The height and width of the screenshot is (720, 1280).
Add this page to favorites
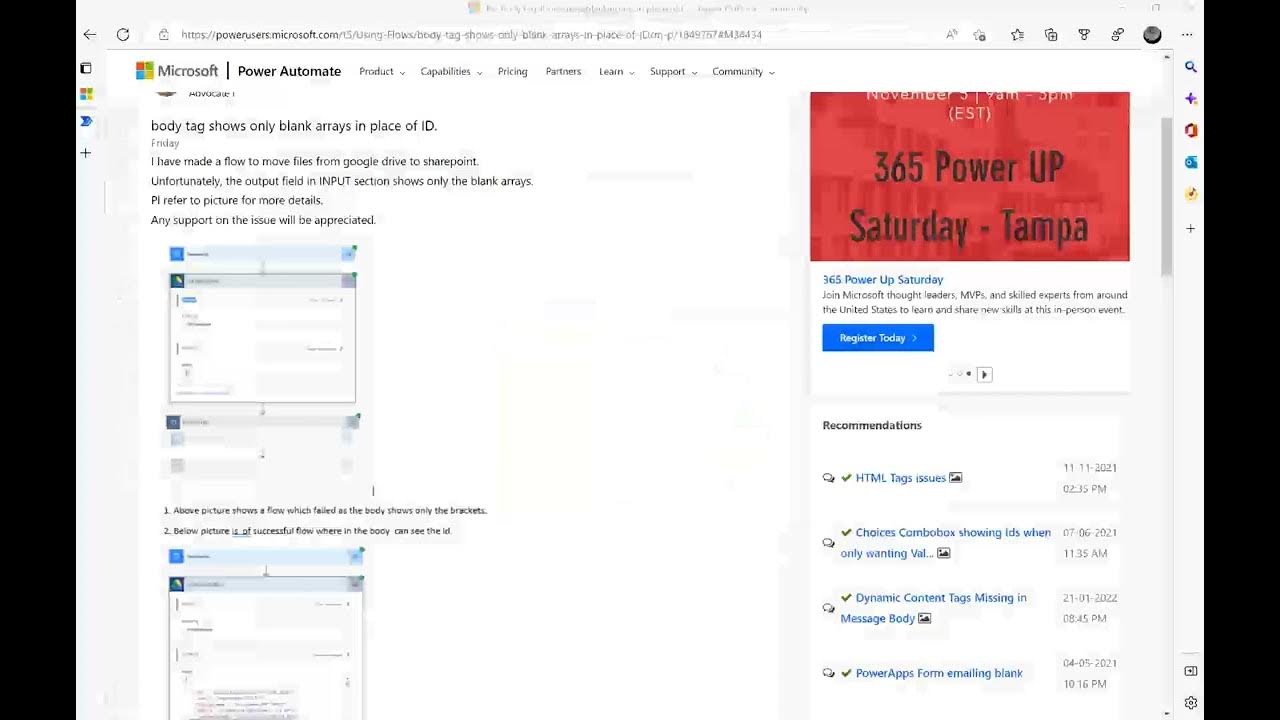coord(980,35)
